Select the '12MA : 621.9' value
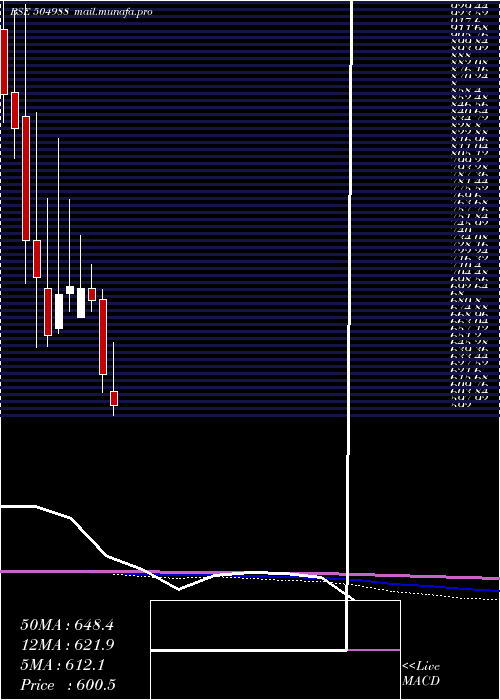This screenshot has height=700, width=500. 67,645
